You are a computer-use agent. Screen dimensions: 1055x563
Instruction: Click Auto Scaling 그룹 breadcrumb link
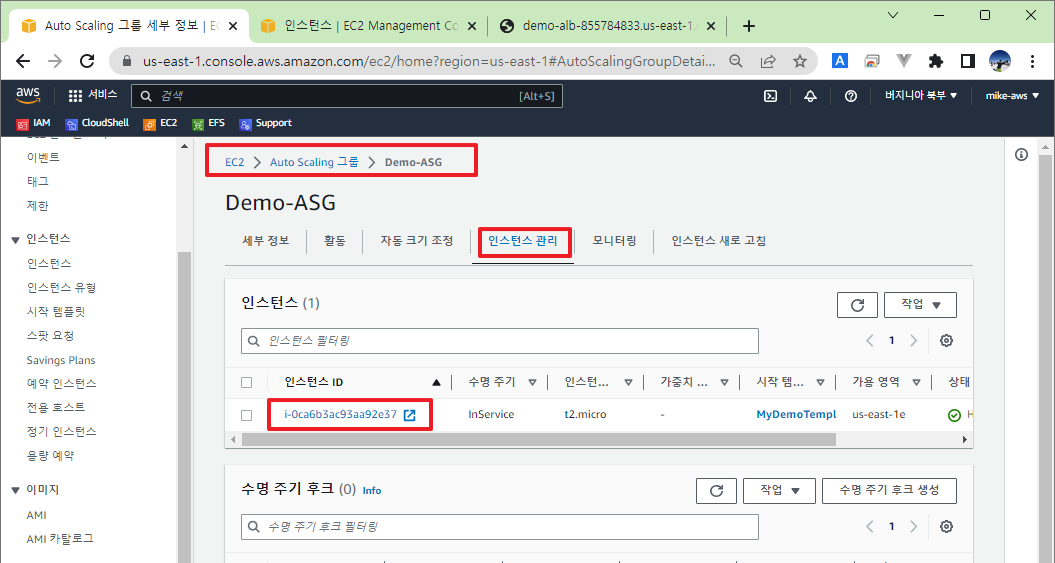[314, 162]
